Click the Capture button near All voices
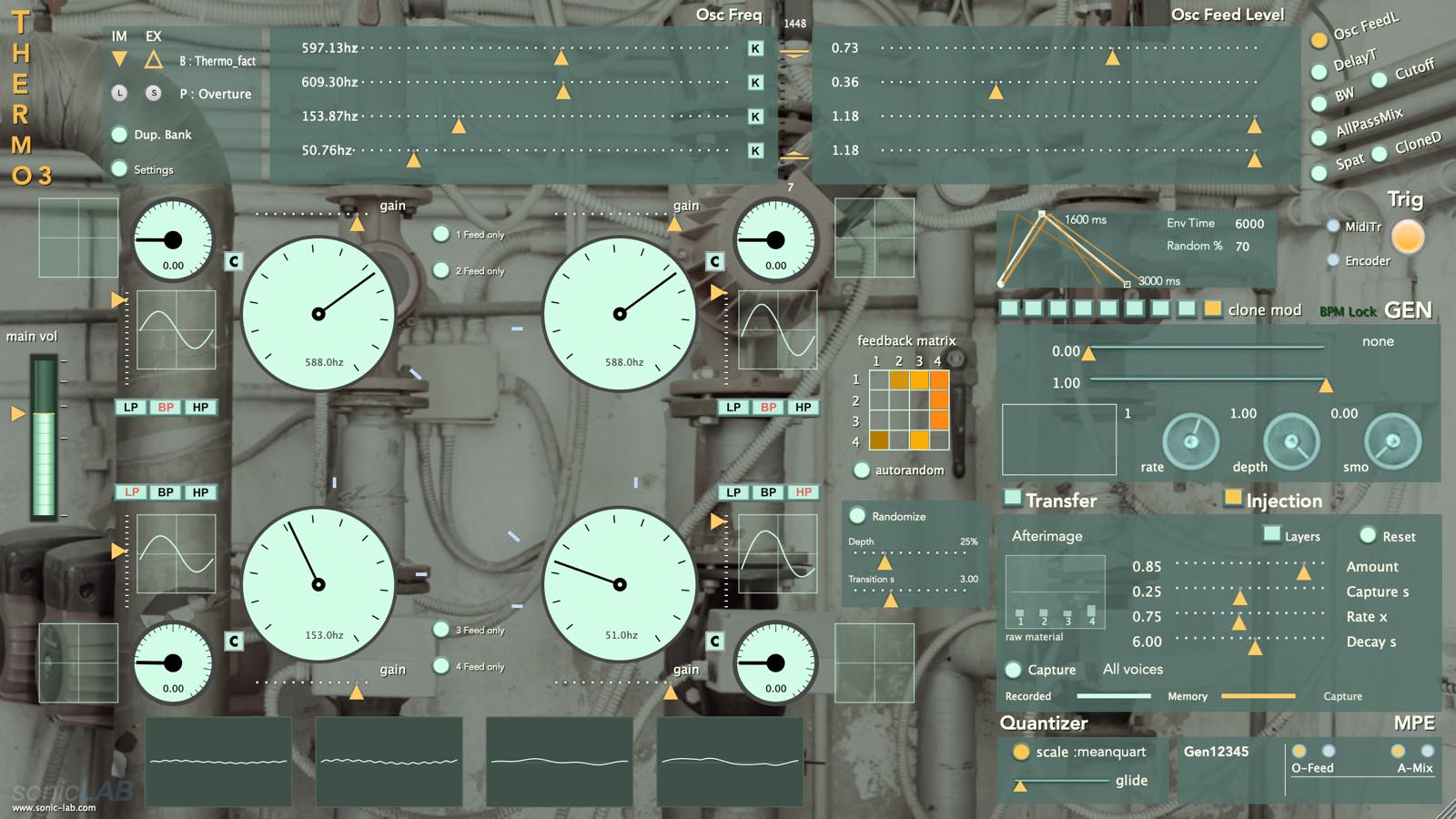The height and width of the screenshot is (819, 1456). point(1013,670)
